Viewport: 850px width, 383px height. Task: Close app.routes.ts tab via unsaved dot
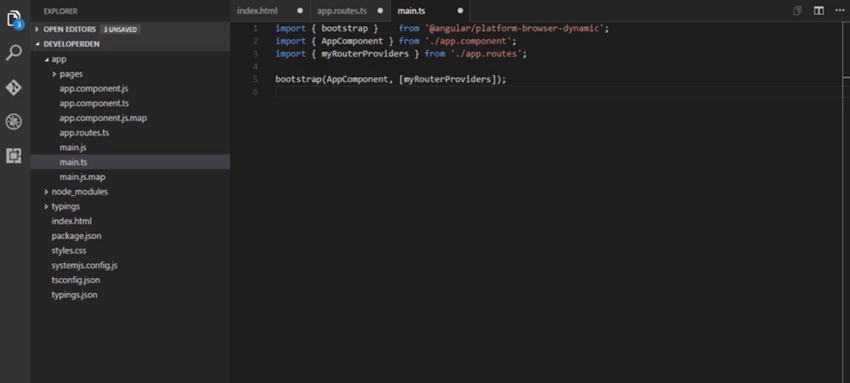point(380,11)
